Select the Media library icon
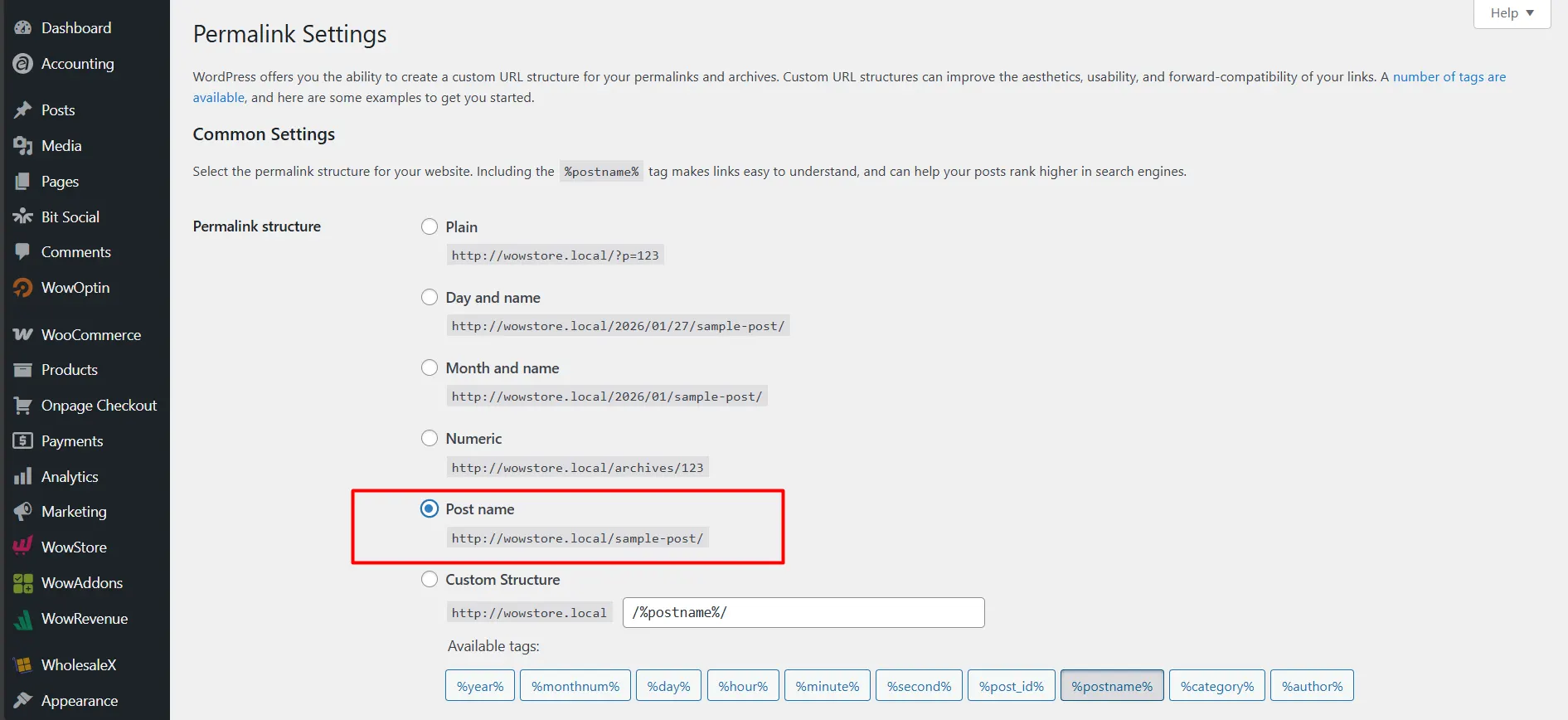 [22, 145]
